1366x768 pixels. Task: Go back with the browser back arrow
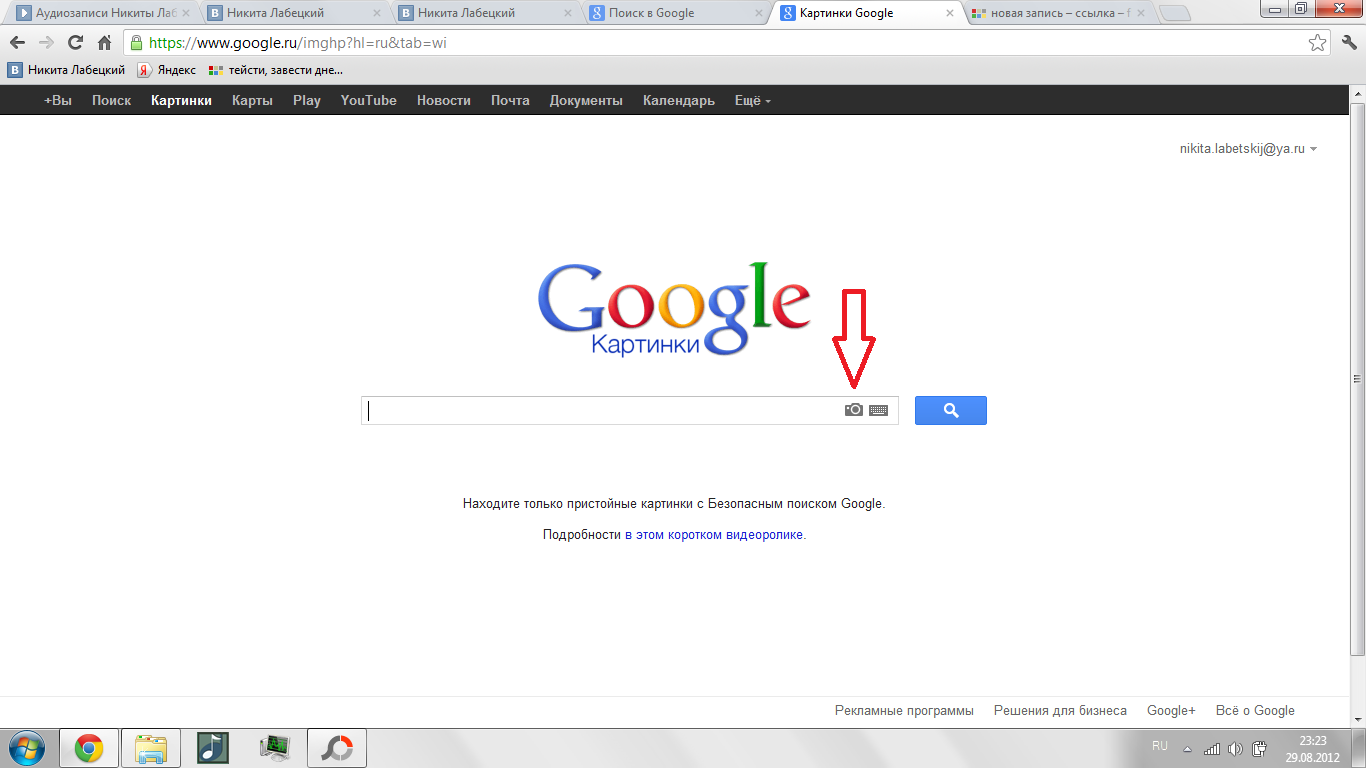(x=17, y=43)
